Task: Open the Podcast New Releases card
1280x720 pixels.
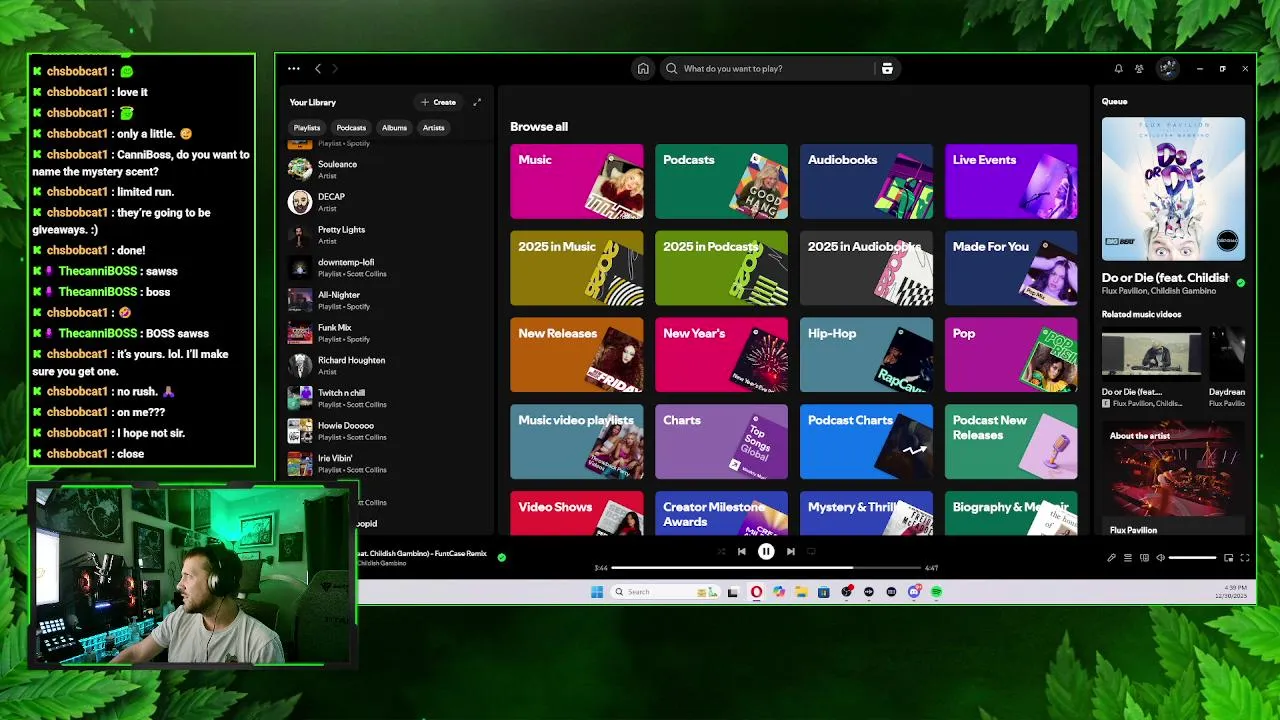Action: coord(1011,442)
